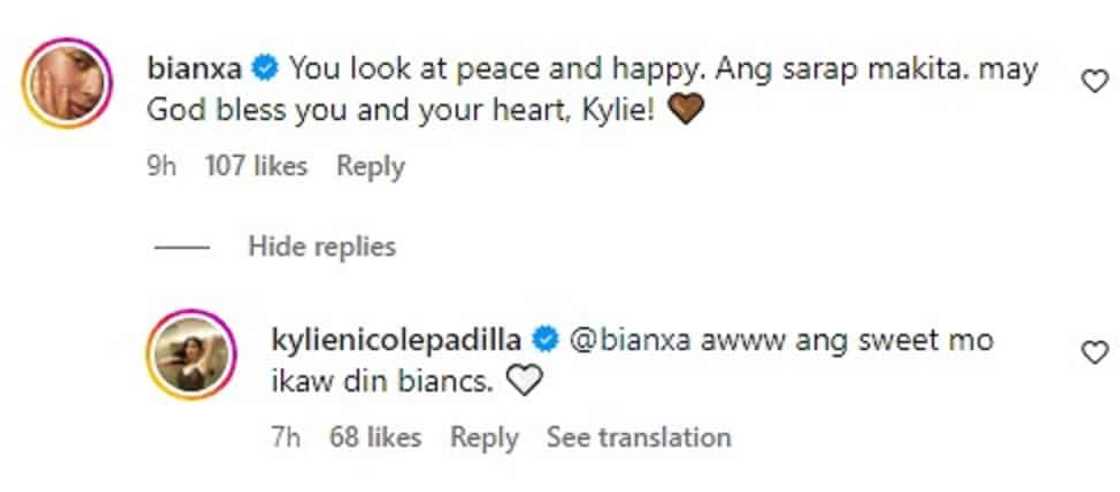1120x492 pixels.
Task: Reply to bianxa's comment
Action: (x=370, y=166)
